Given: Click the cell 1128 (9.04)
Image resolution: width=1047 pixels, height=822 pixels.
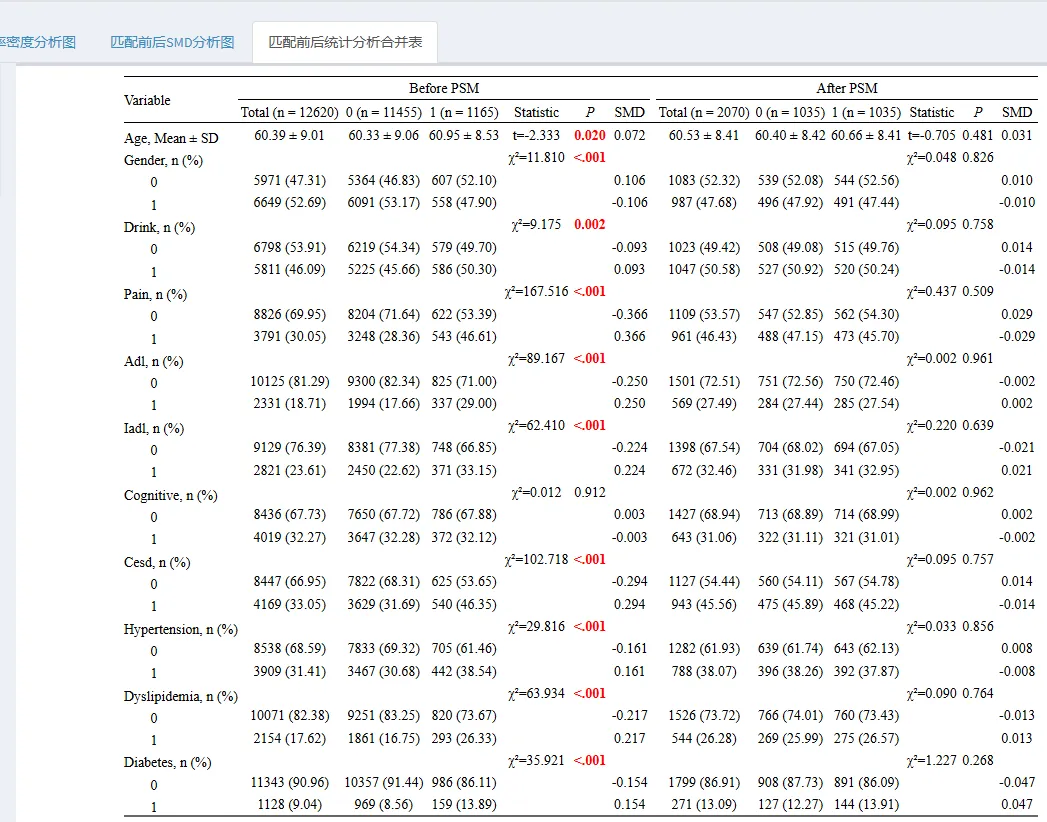Looking at the screenshot, I should pos(289,805).
